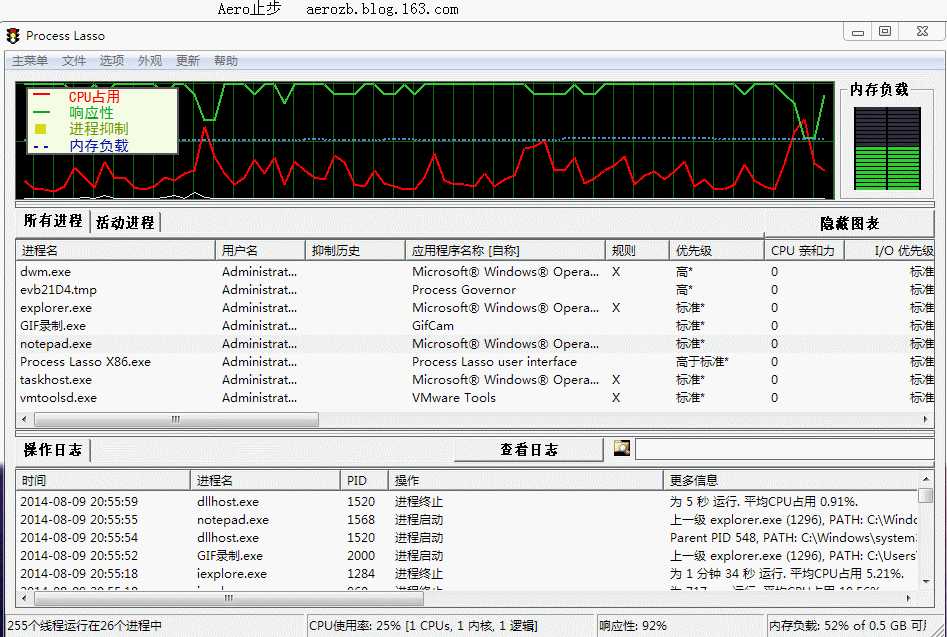
Task: Open the 帮助 menu
Action: click(x=226, y=60)
